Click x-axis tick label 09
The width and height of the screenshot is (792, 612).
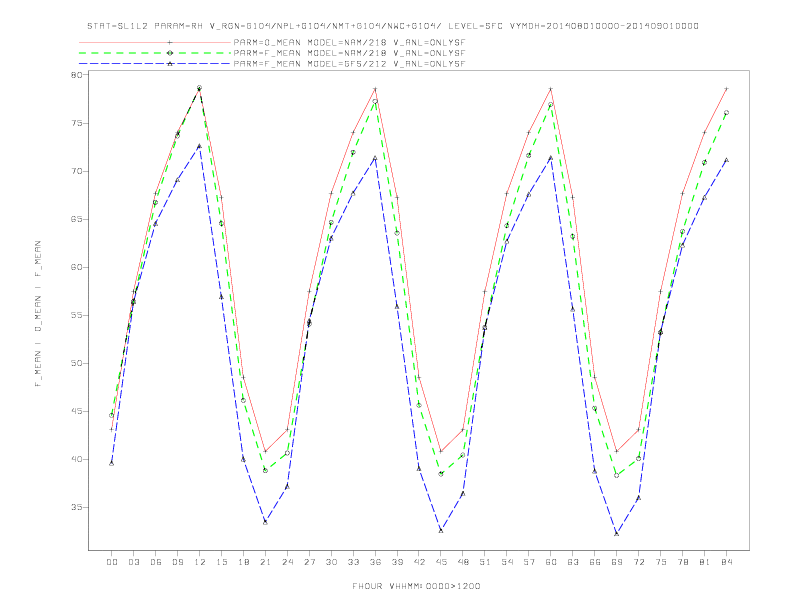click(x=177, y=562)
